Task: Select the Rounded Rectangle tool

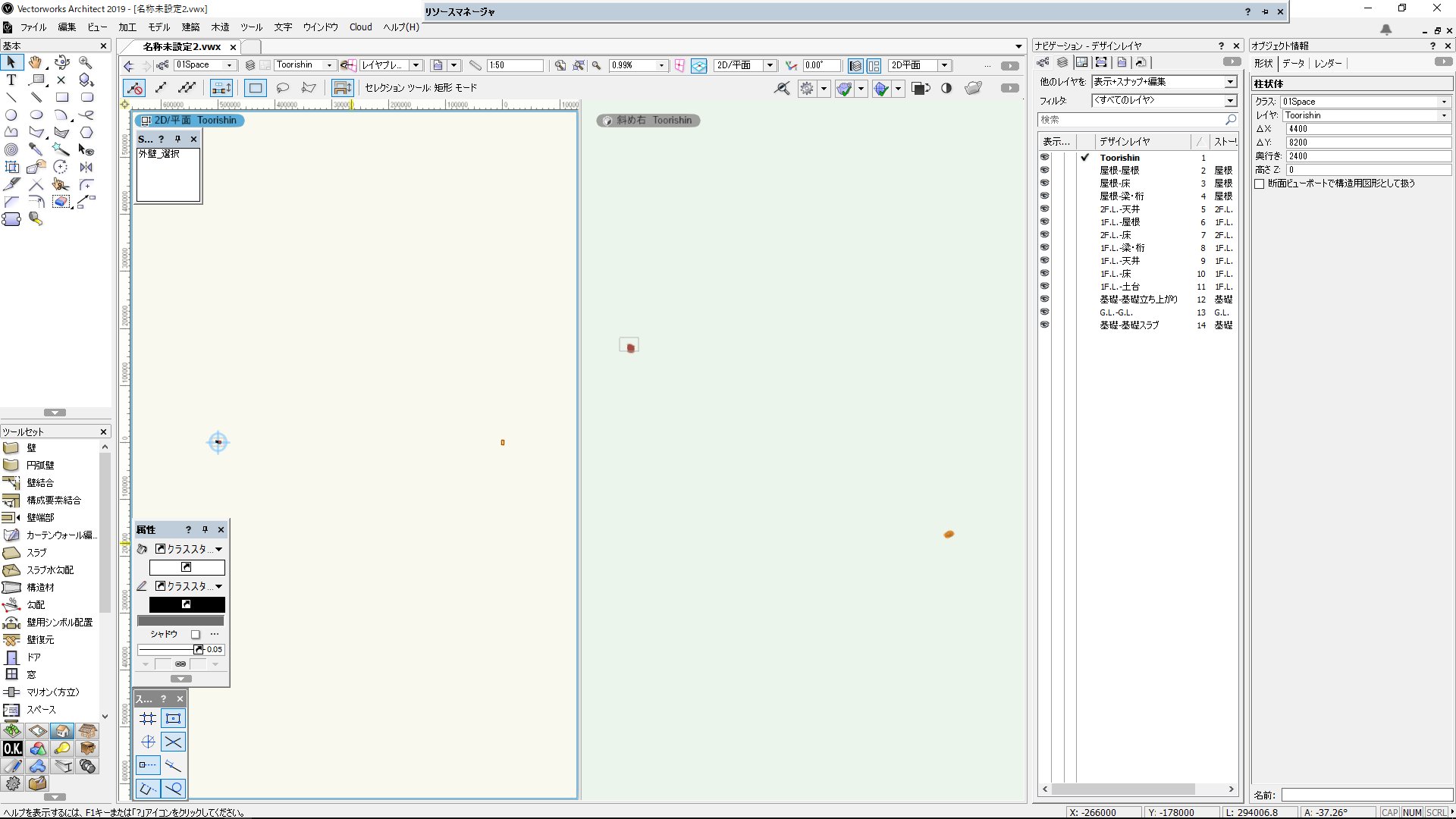Action: click(x=86, y=97)
